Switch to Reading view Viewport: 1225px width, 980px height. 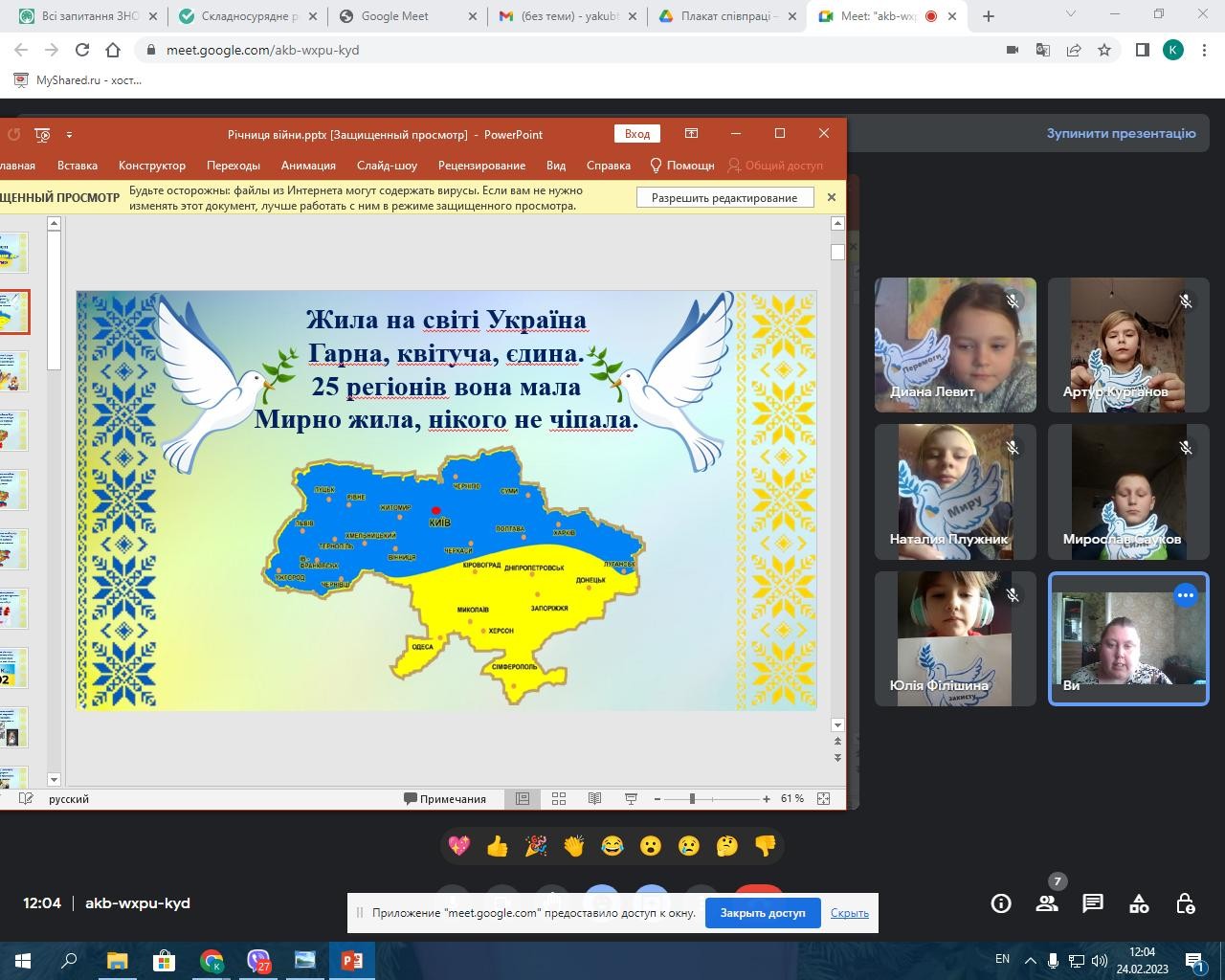pyautogui.click(x=594, y=798)
